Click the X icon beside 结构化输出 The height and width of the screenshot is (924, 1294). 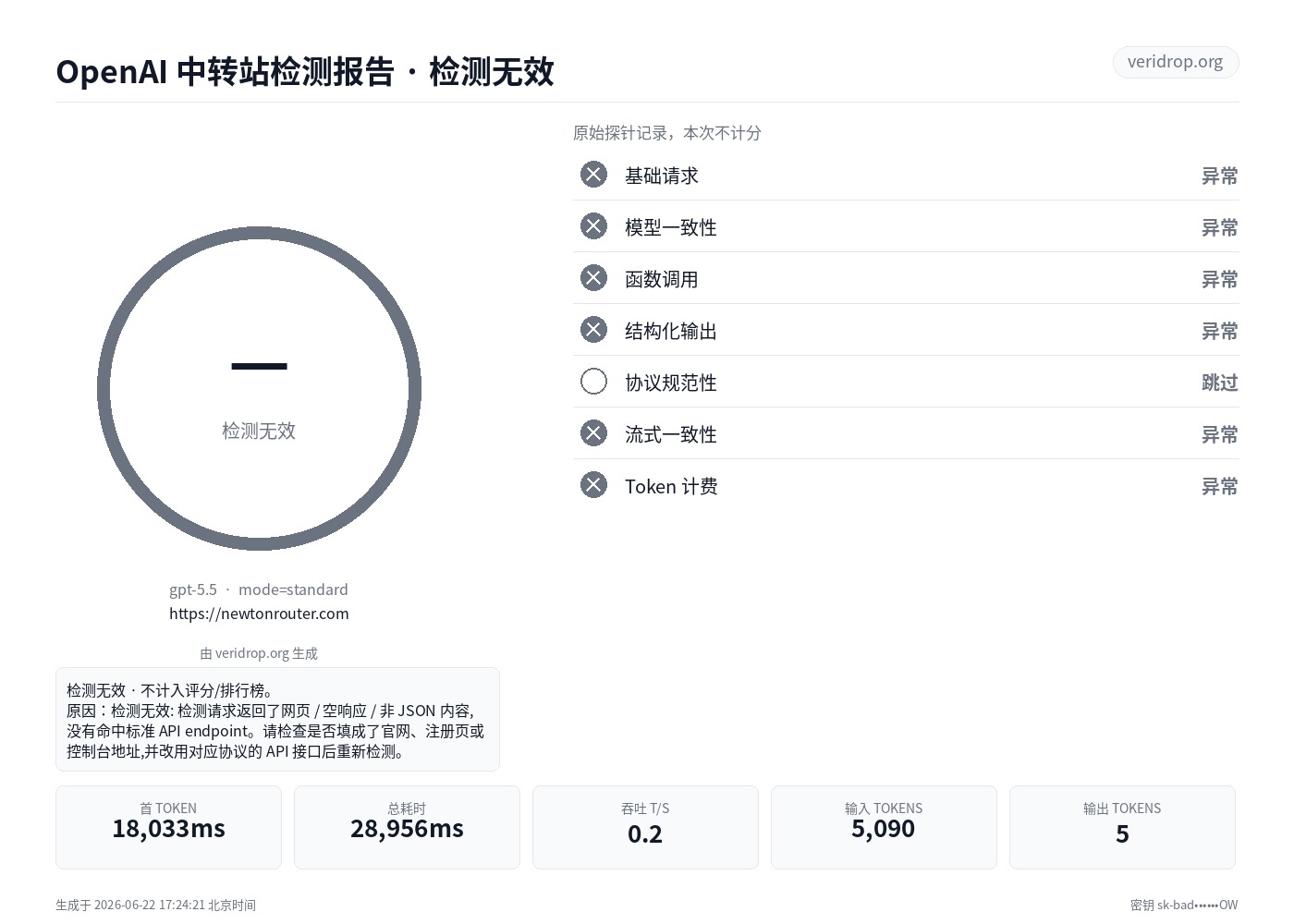click(x=593, y=330)
